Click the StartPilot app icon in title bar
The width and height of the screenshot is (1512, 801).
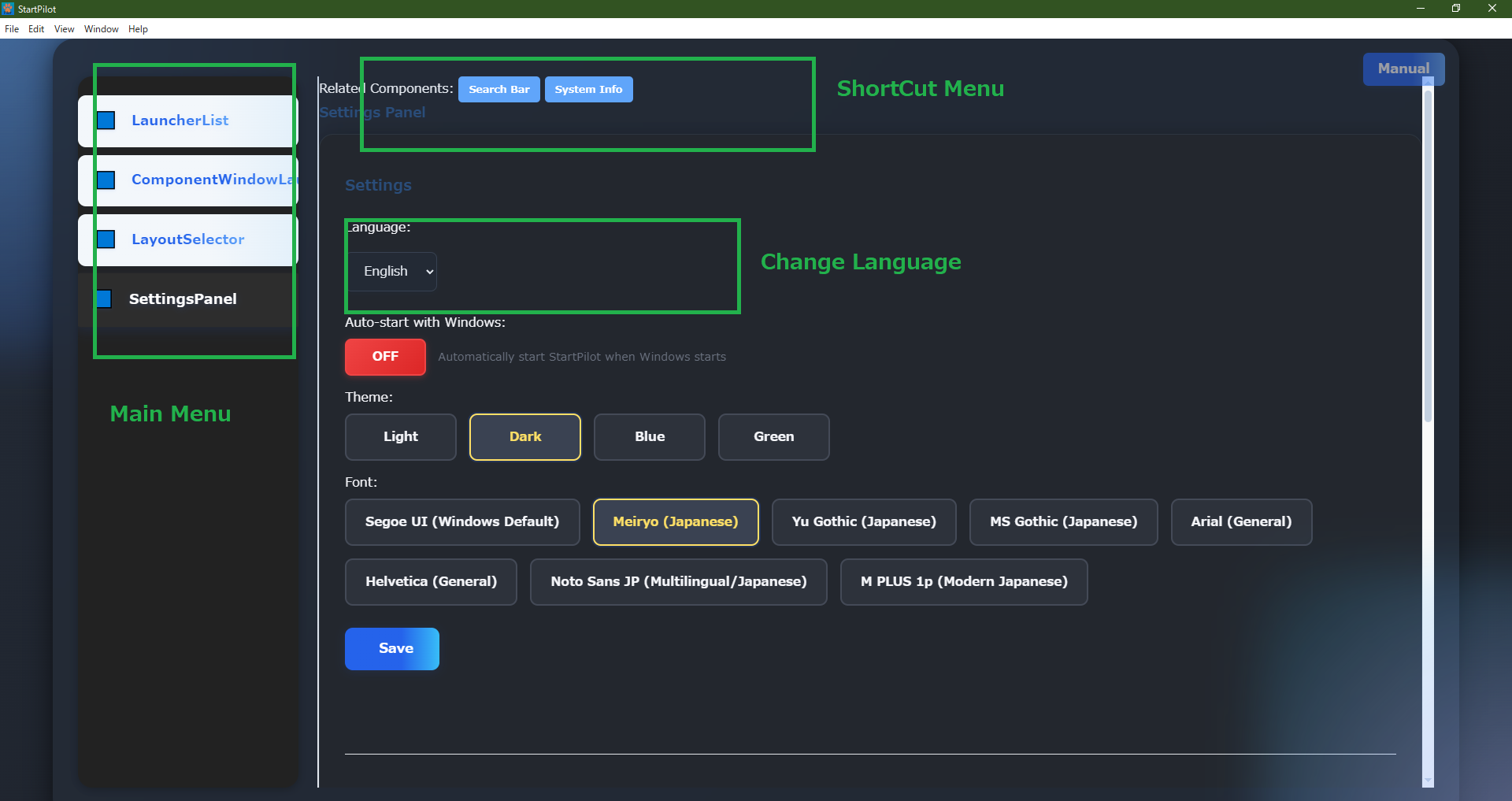[8, 9]
